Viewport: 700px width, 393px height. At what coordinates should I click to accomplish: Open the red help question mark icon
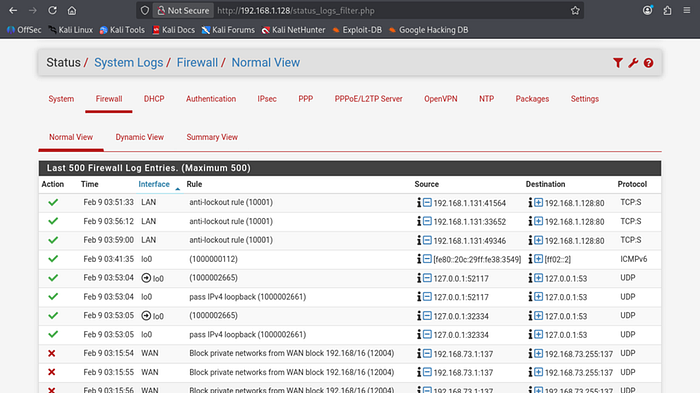649,63
